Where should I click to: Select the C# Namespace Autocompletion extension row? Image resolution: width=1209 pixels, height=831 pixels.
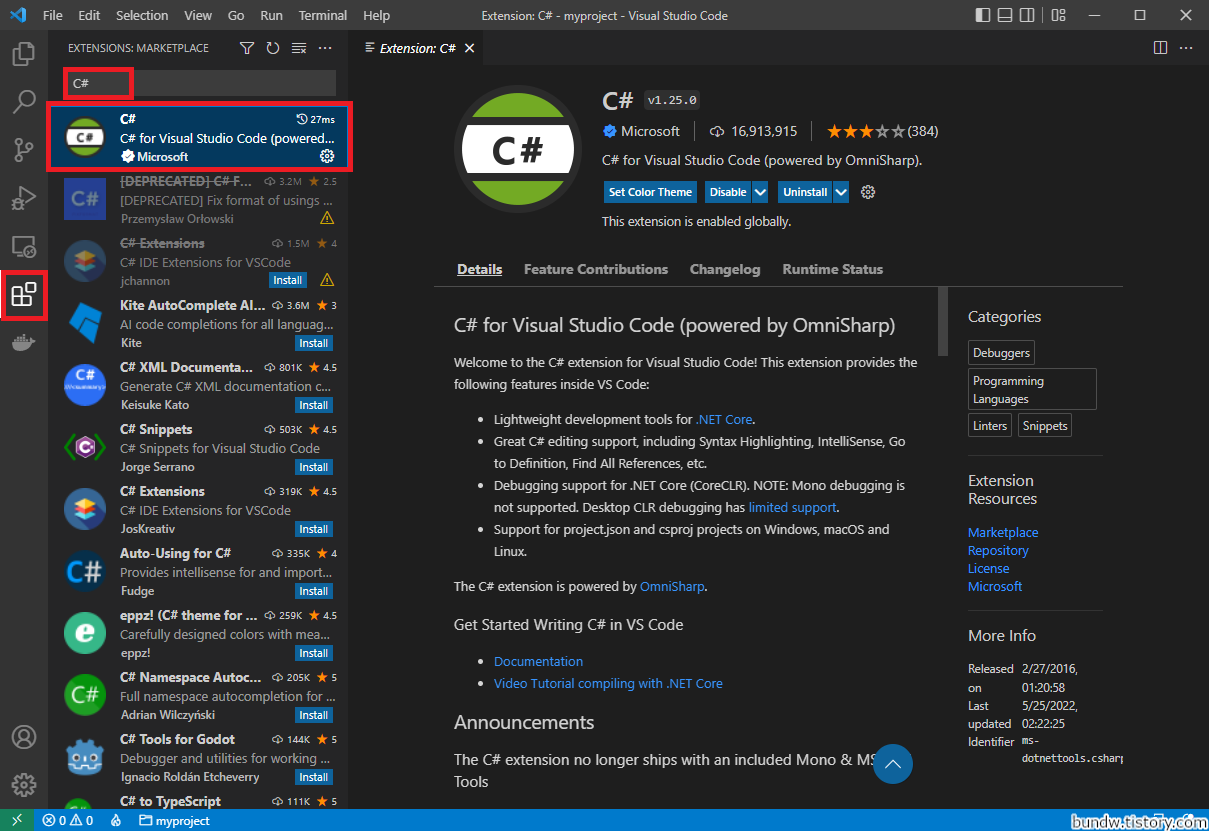tap(199, 696)
